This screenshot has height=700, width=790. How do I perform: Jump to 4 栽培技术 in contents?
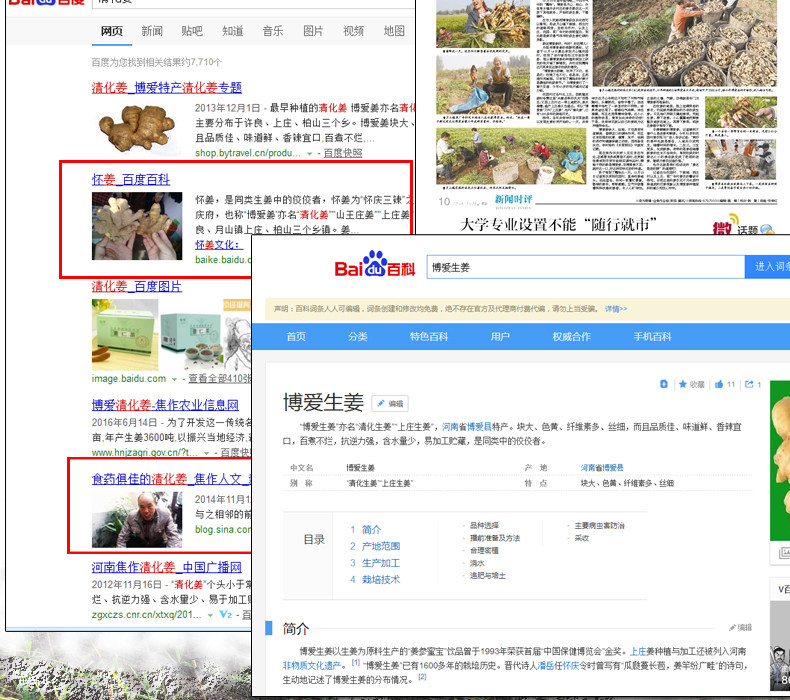click(x=375, y=579)
